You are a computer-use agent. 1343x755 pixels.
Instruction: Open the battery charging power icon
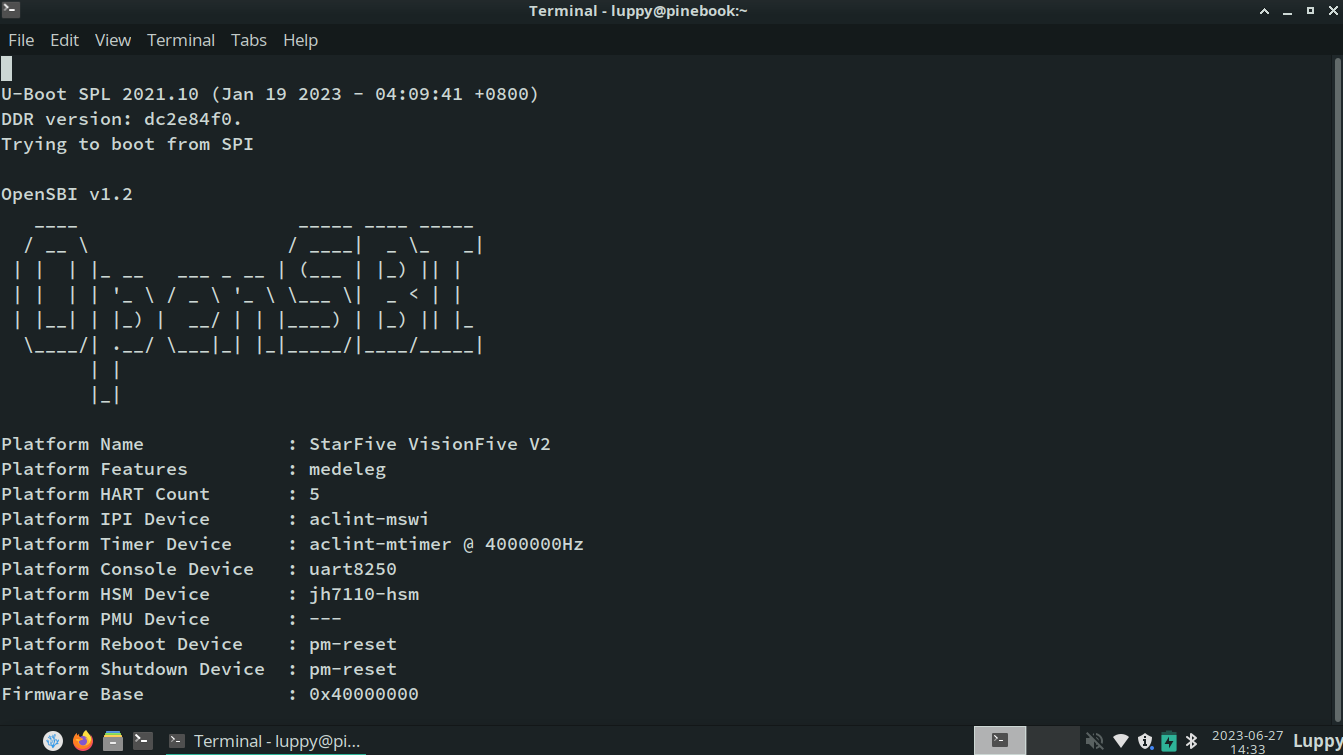1169,741
